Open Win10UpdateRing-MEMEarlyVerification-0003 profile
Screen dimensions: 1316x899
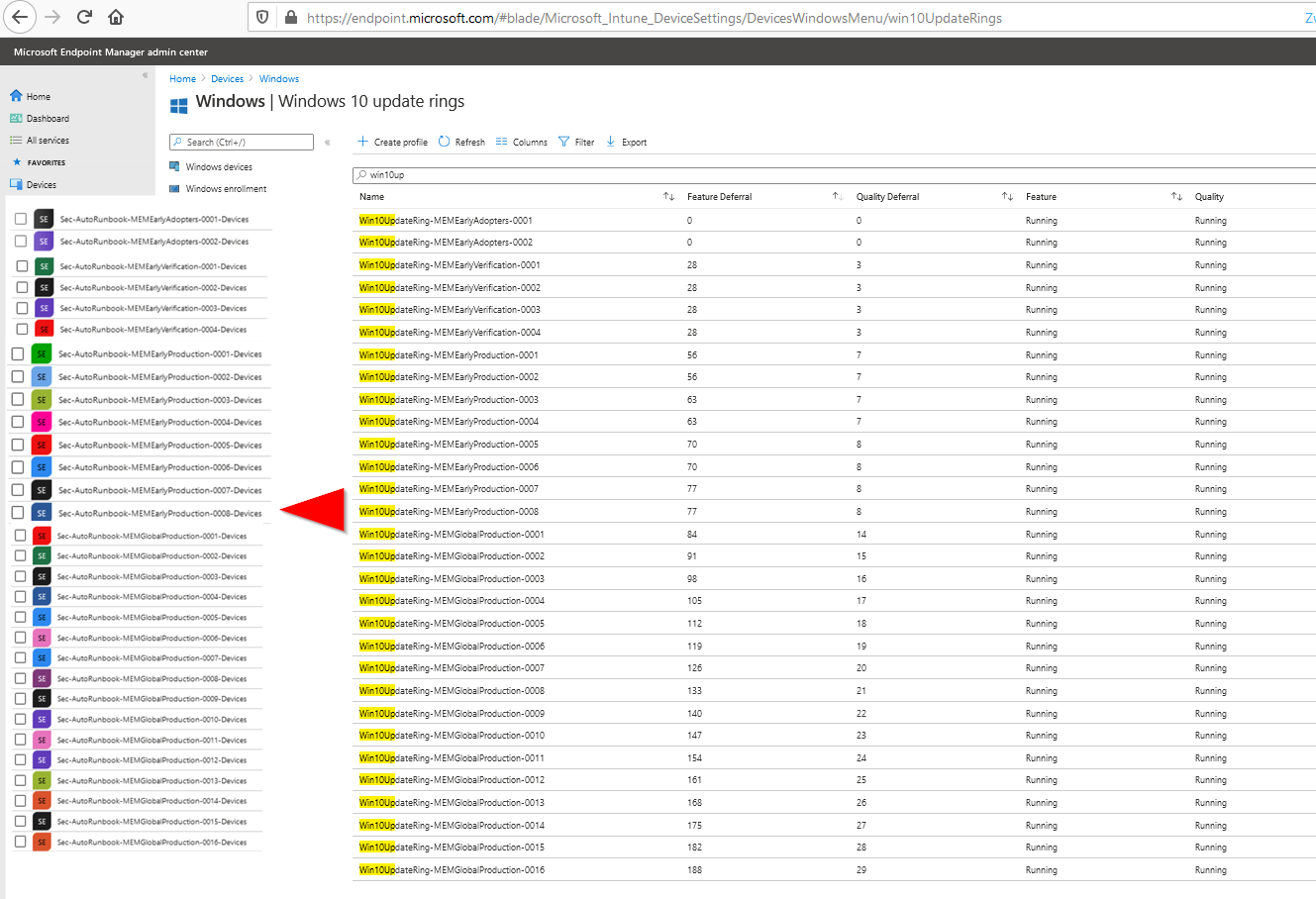pos(450,309)
